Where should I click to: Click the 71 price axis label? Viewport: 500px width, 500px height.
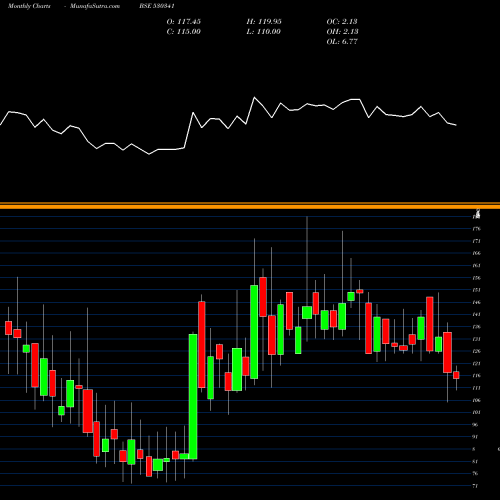tap(475, 486)
